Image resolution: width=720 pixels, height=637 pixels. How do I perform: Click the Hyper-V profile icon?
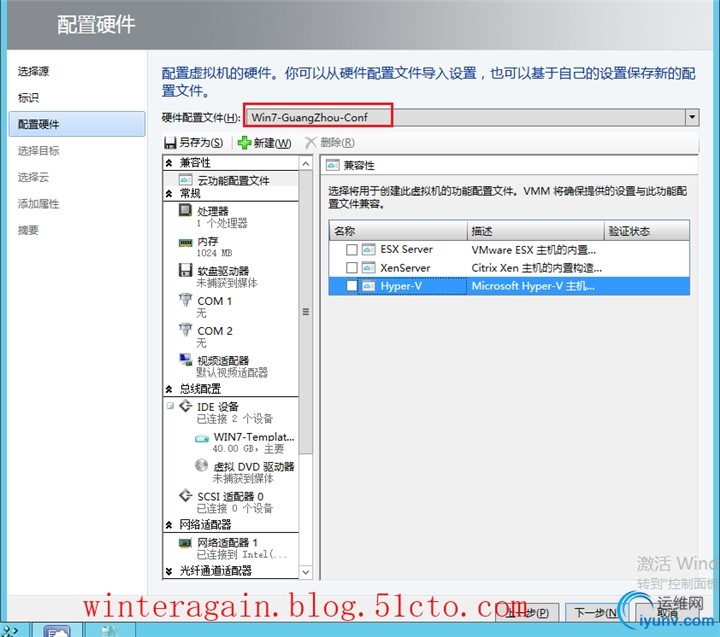(368, 286)
